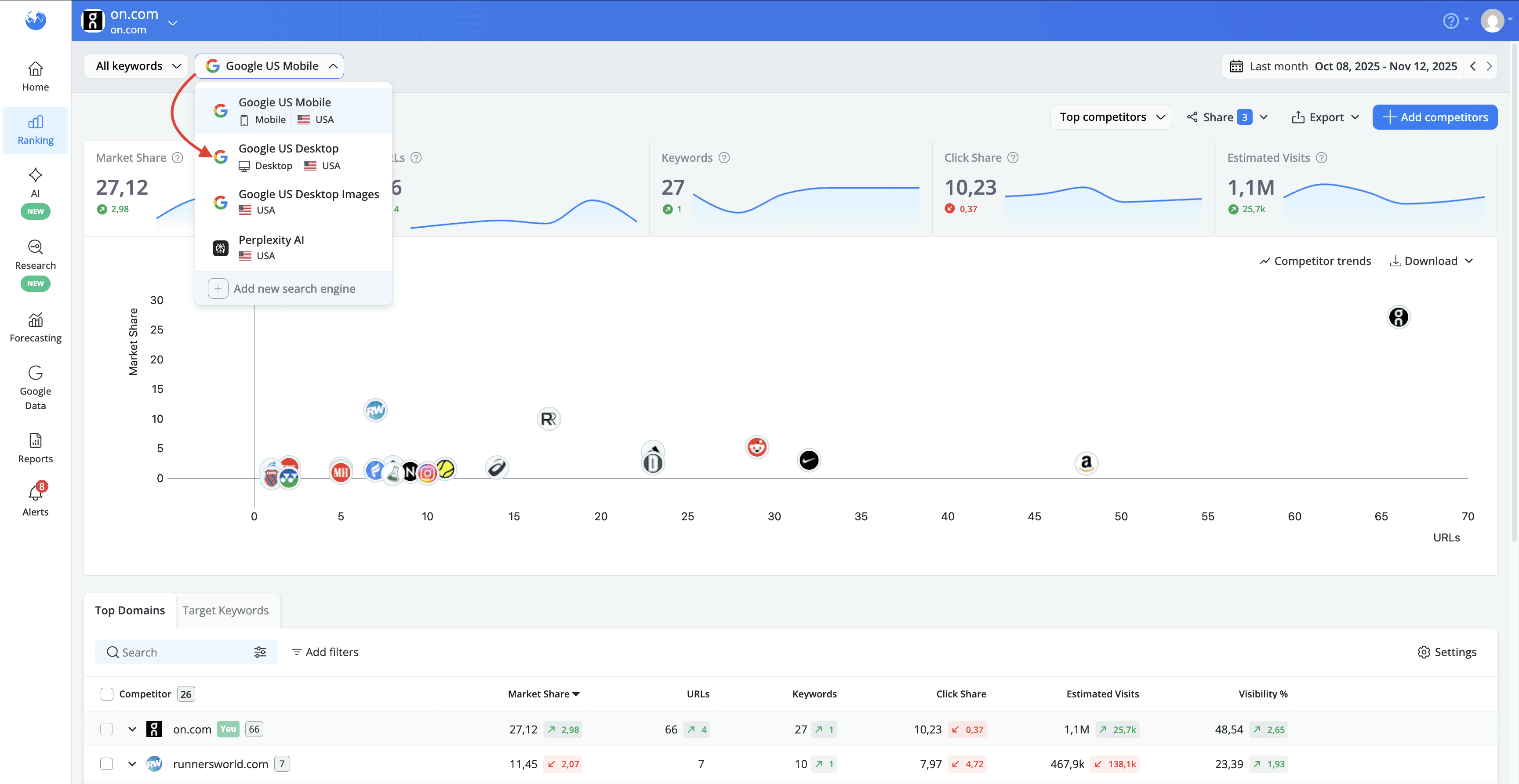
Task: Click the calendar icon in date range
Action: pyautogui.click(x=1236, y=66)
